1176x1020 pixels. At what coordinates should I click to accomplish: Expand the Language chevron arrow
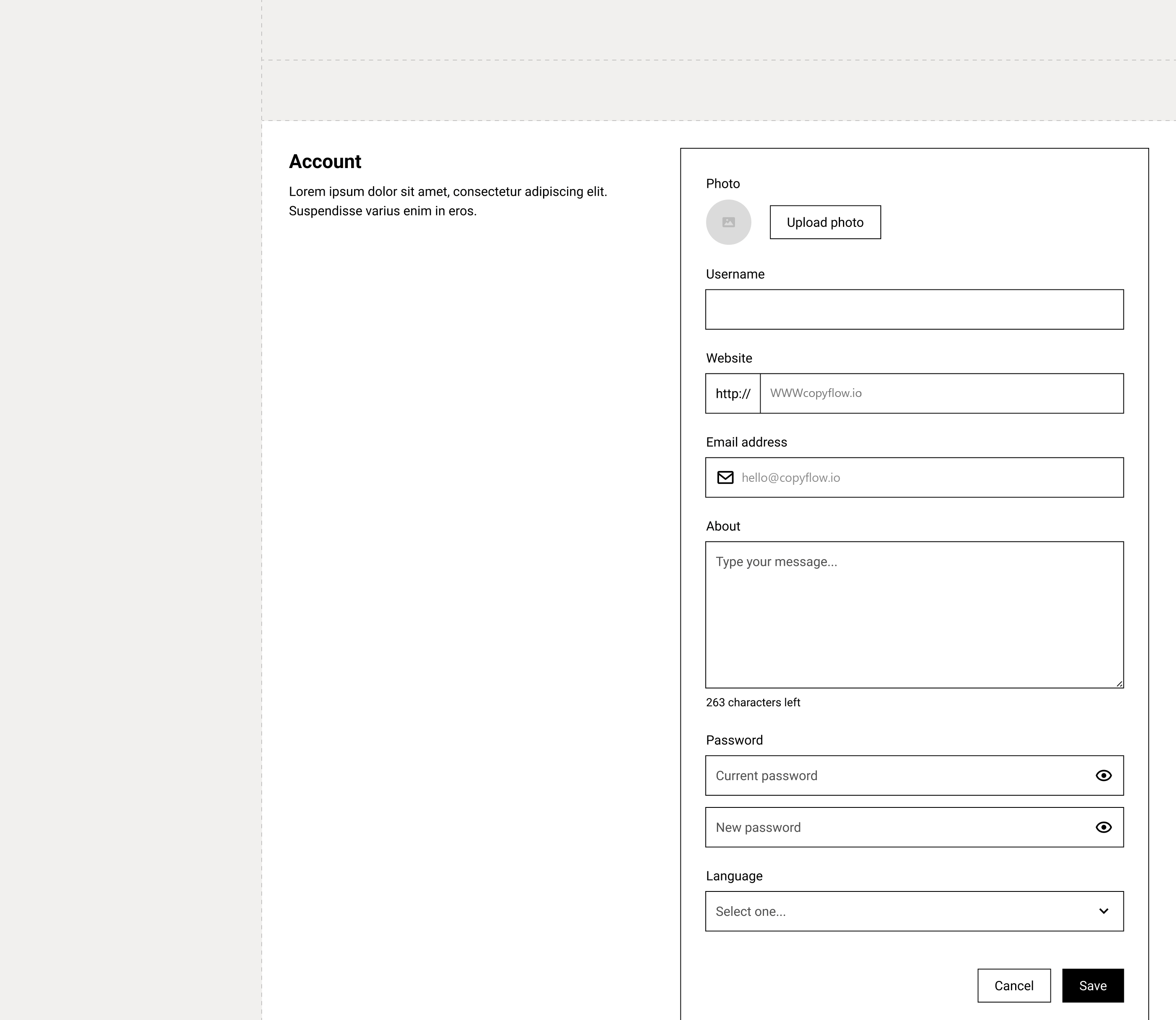1104,911
